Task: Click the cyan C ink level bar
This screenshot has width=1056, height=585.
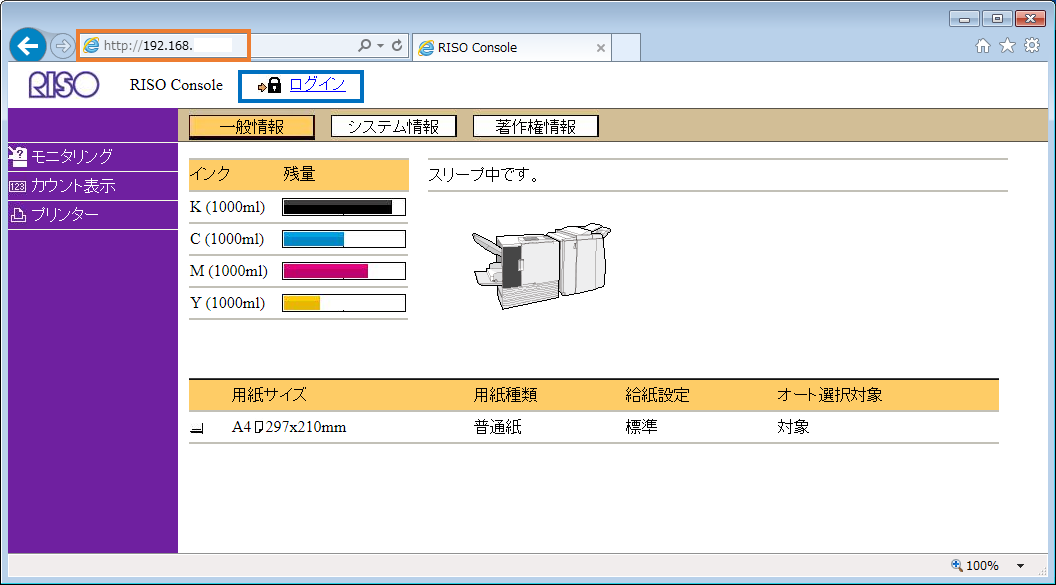Action: click(x=343, y=239)
